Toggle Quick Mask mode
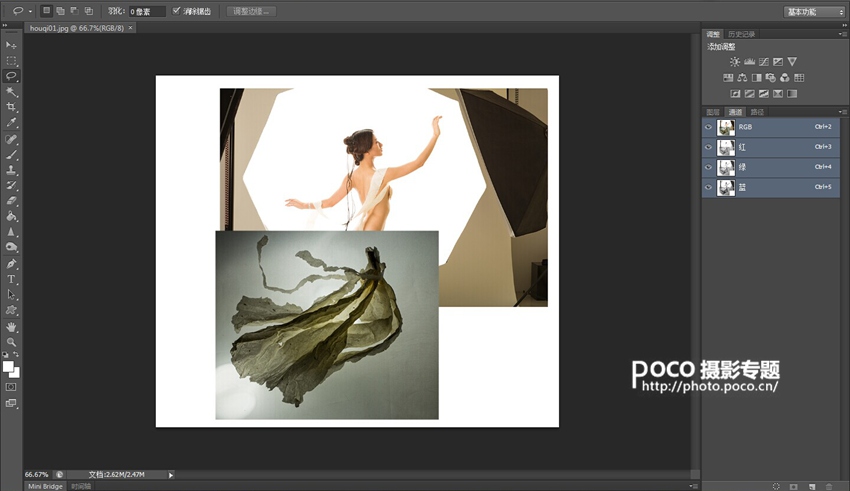850x491 pixels. [x=11, y=387]
